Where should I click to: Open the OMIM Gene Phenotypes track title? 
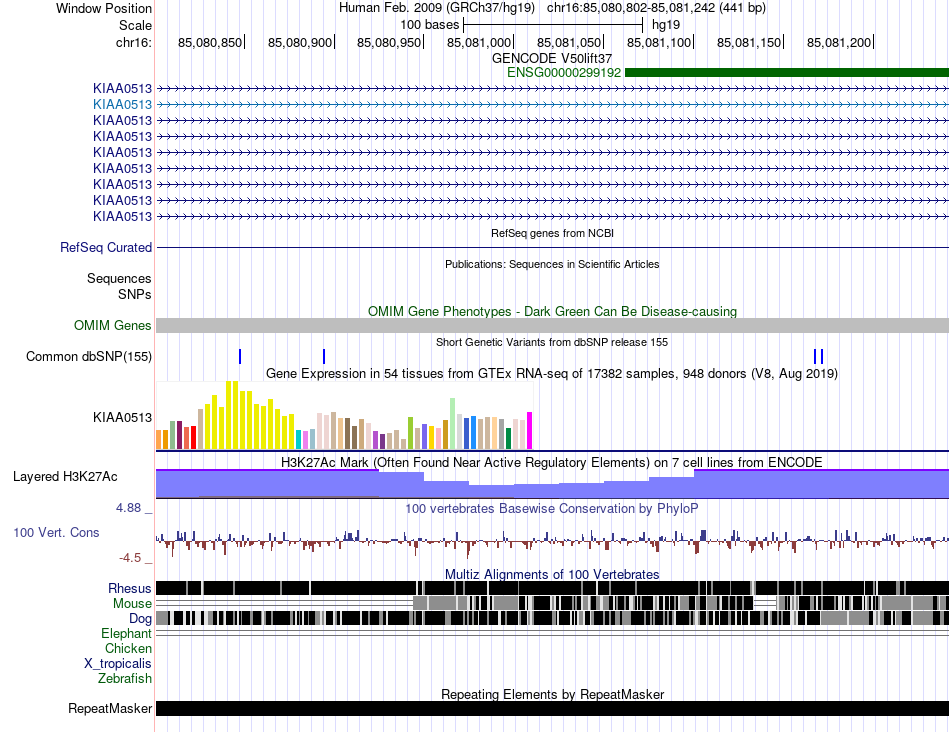click(552, 311)
